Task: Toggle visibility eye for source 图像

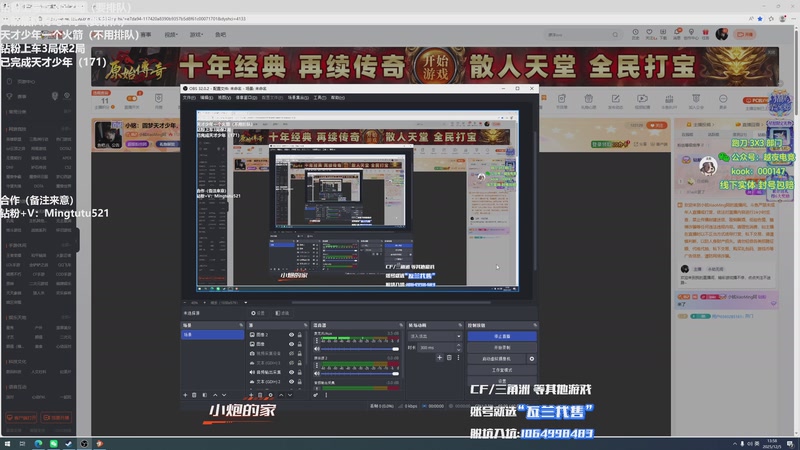Action: (x=291, y=344)
